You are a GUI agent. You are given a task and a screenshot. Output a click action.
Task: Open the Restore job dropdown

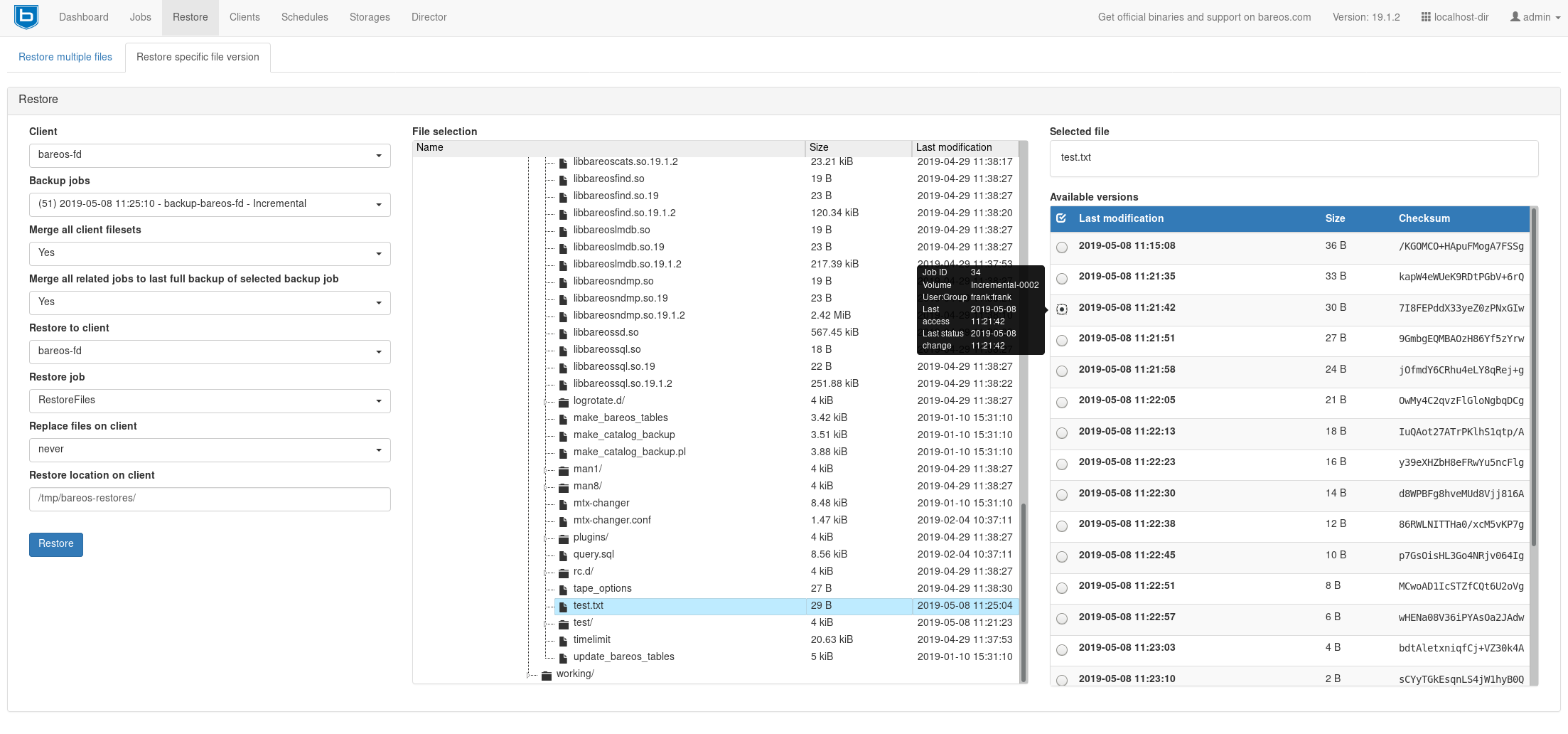tap(209, 400)
